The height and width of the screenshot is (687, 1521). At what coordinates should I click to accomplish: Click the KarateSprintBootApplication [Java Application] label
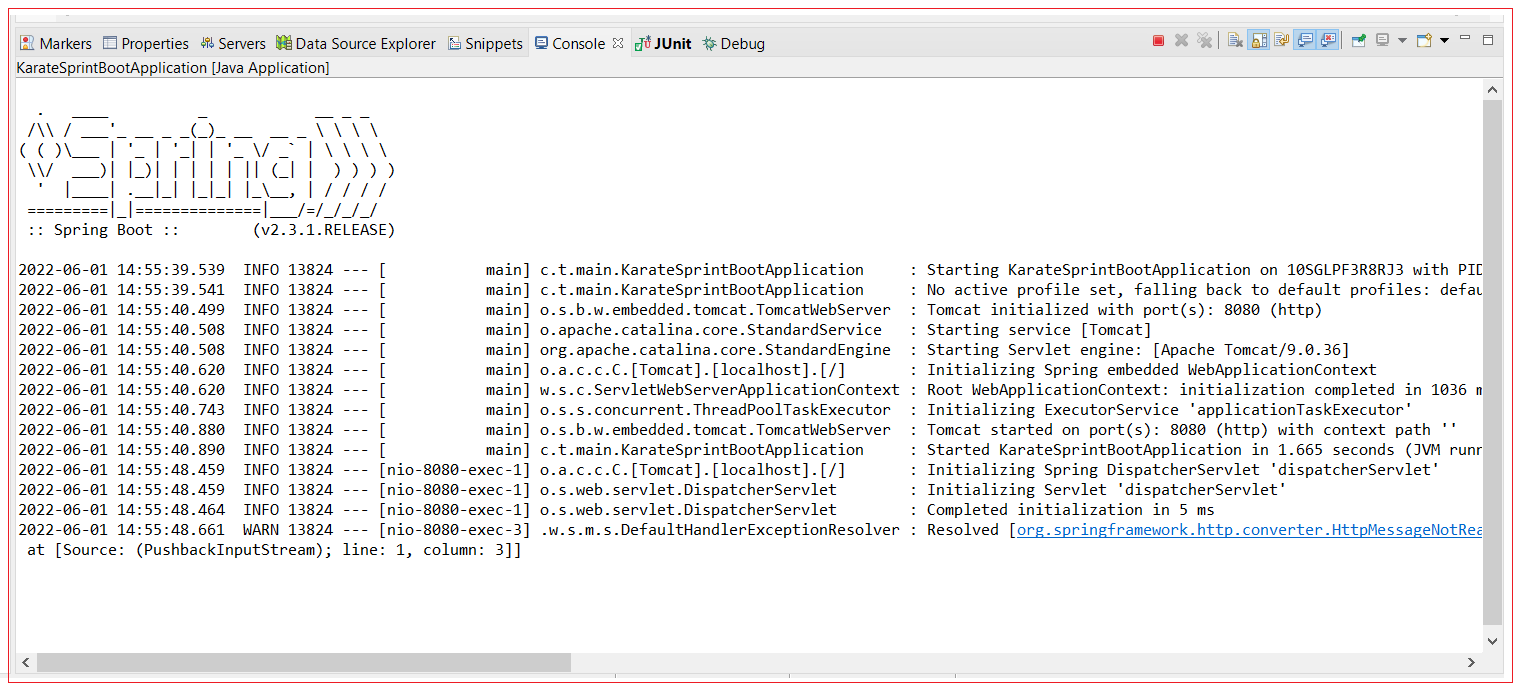coord(173,68)
